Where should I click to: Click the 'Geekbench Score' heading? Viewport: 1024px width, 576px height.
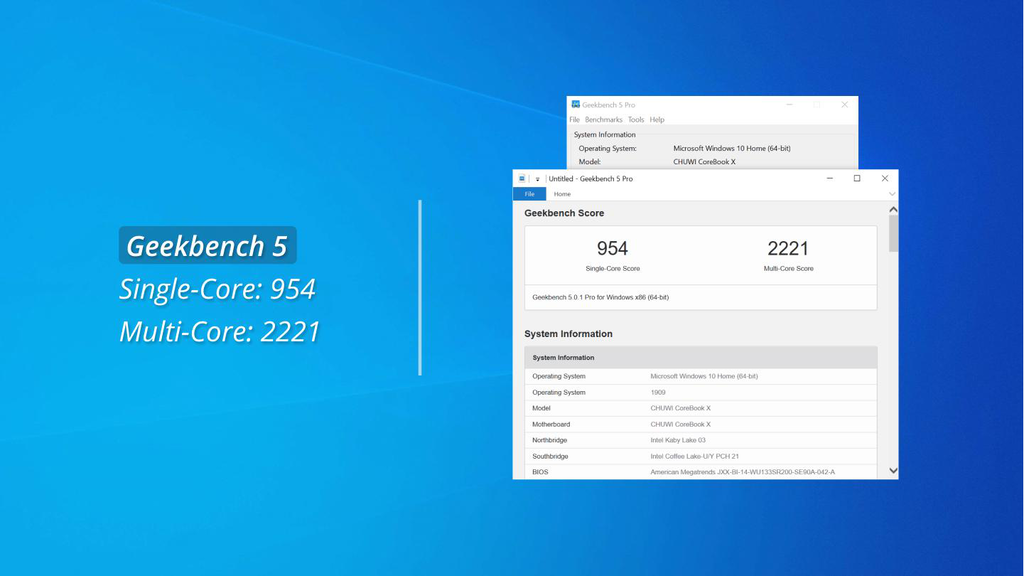(564, 213)
